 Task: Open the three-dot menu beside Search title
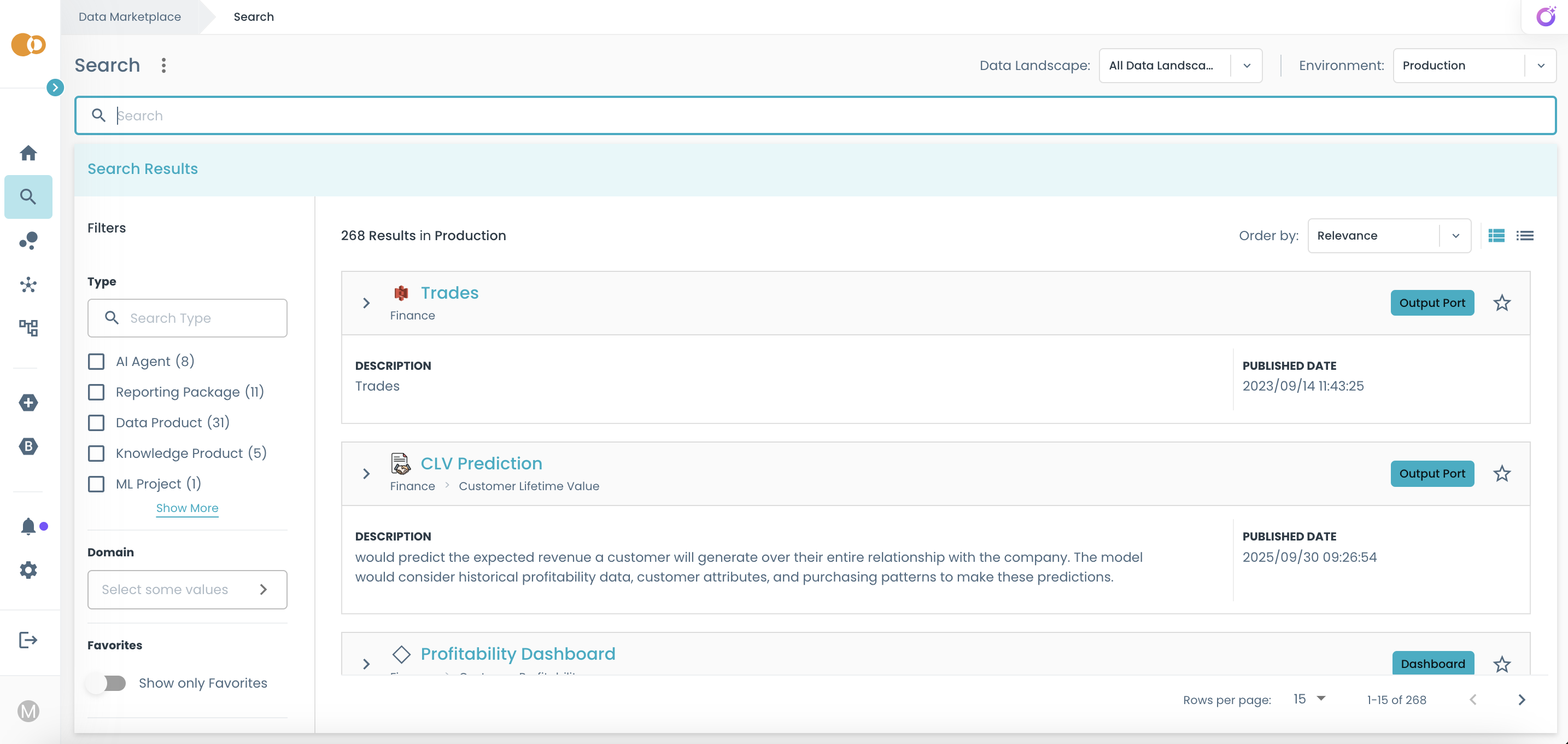[x=163, y=65]
